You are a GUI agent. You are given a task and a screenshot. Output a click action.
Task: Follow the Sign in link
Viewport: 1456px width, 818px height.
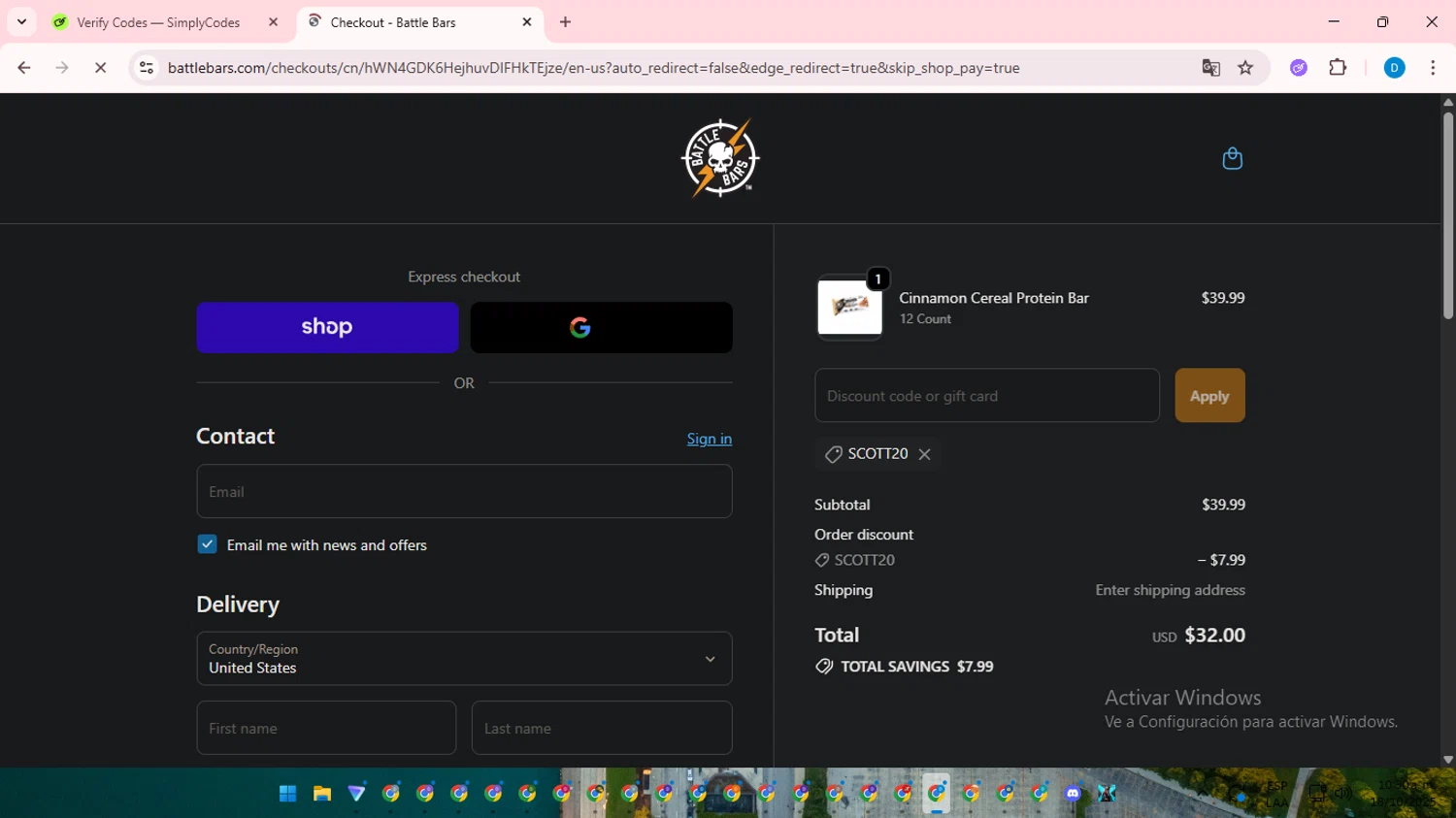(710, 439)
